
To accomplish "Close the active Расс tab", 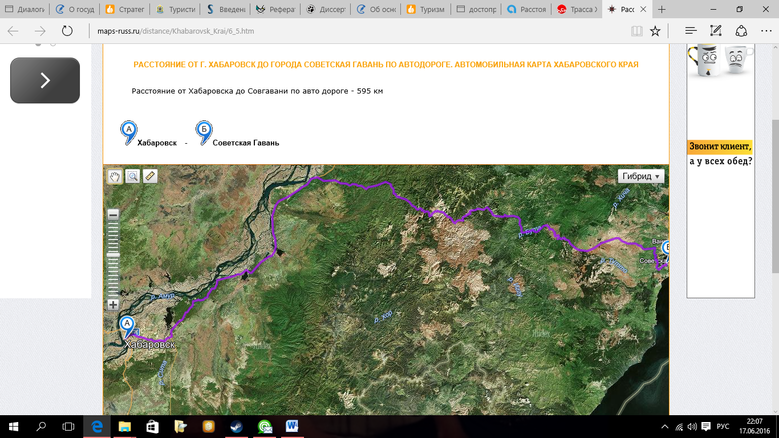I will click(643, 9).
